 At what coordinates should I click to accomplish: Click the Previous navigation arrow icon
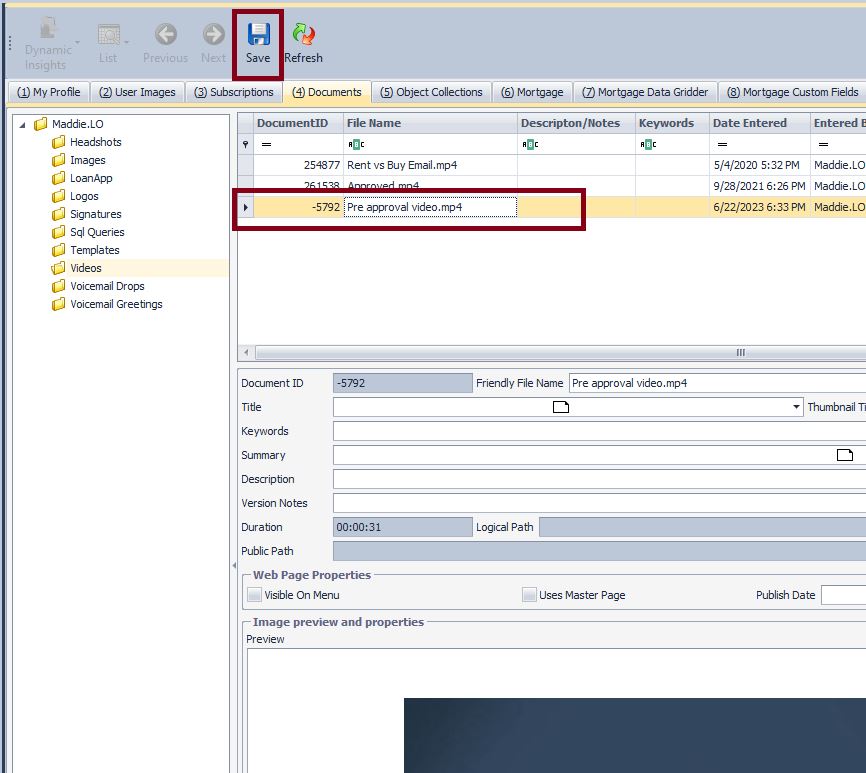pyautogui.click(x=164, y=33)
